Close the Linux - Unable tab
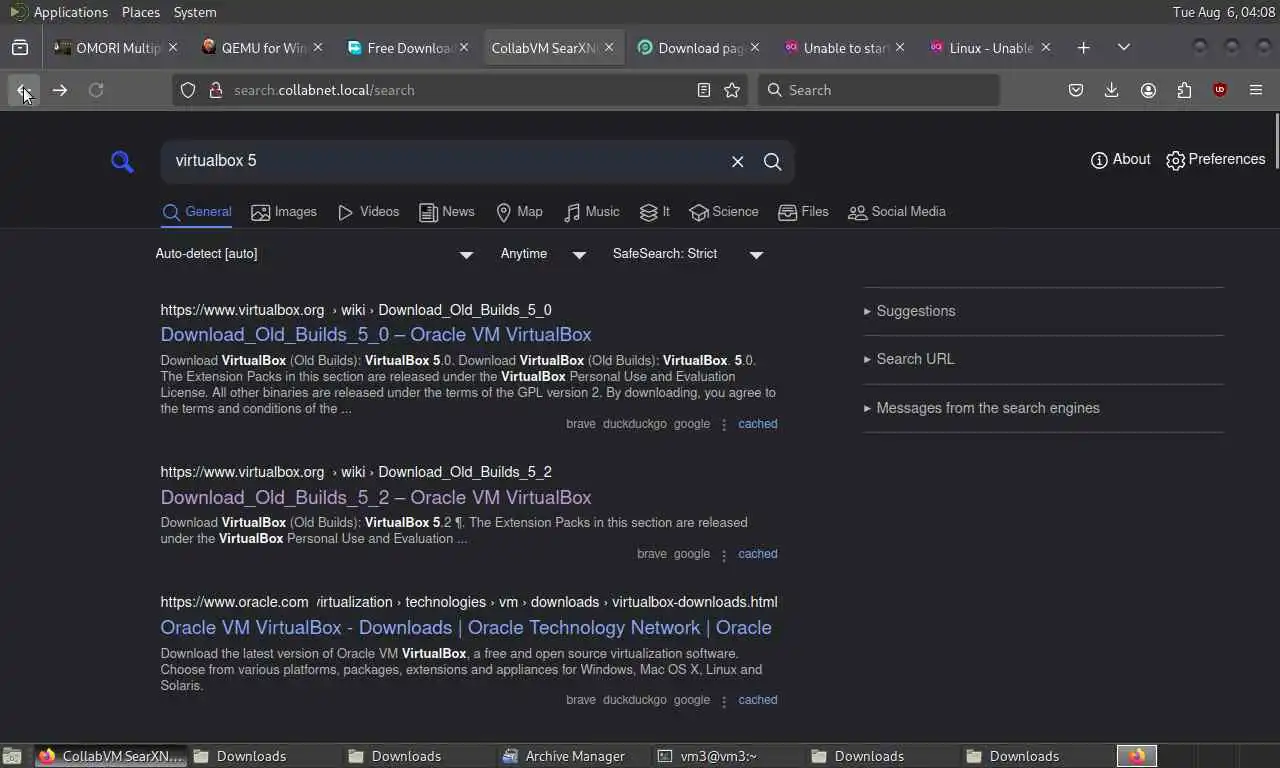This screenshot has height=768, width=1280. pyautogui.click(x=1045, y=47)
